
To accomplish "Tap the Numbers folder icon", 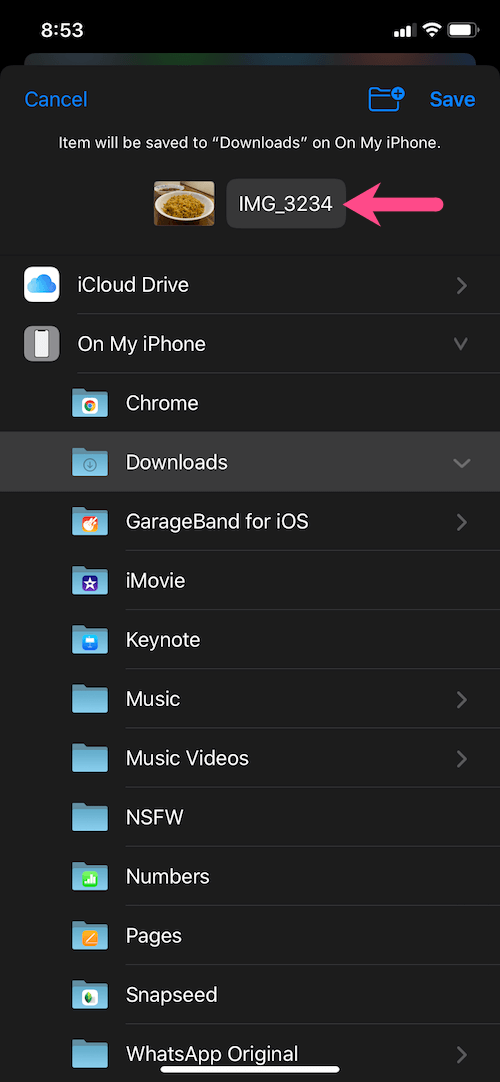I will (90, 877).
